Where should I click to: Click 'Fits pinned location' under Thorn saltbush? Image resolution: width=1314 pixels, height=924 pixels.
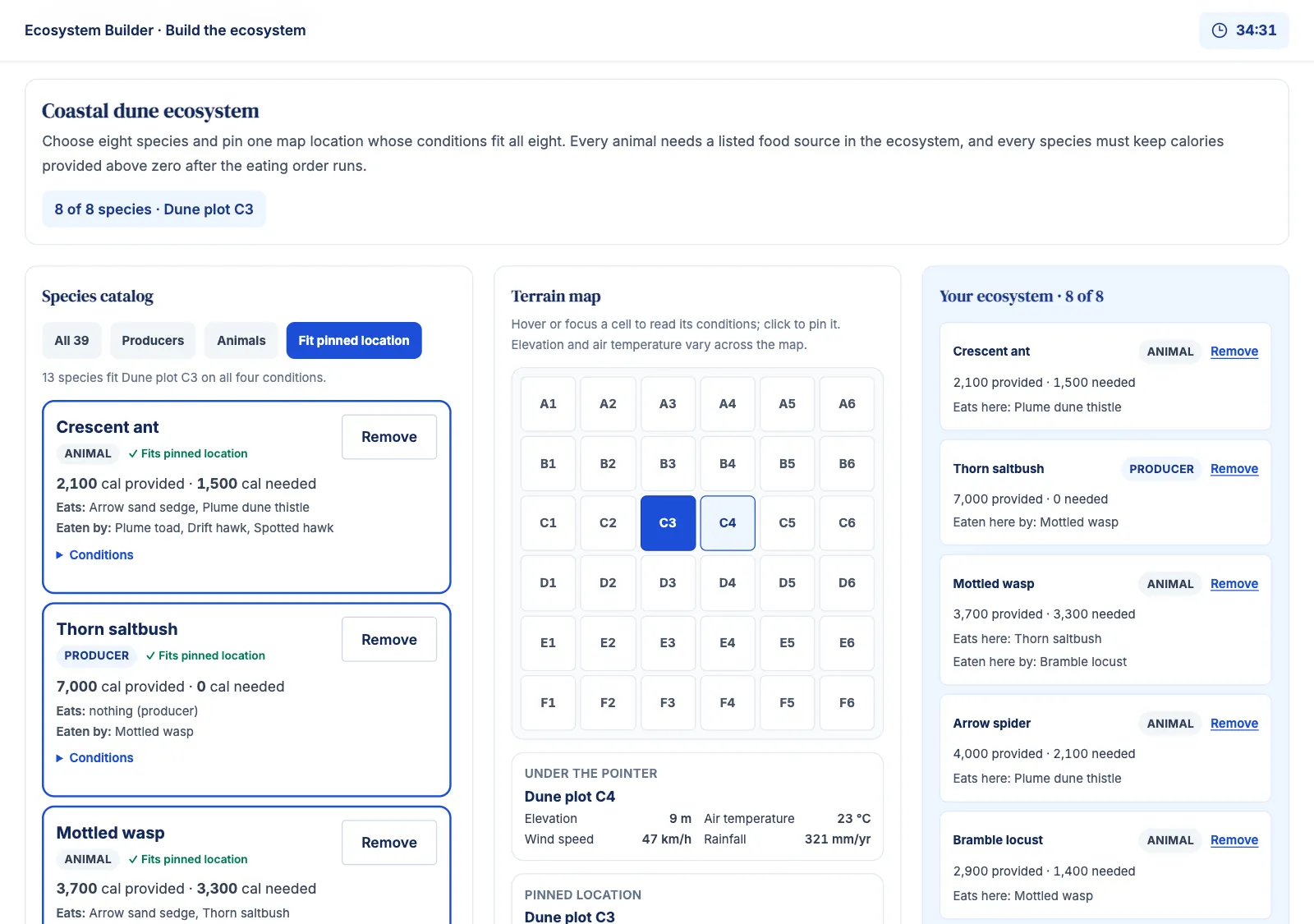205,655
